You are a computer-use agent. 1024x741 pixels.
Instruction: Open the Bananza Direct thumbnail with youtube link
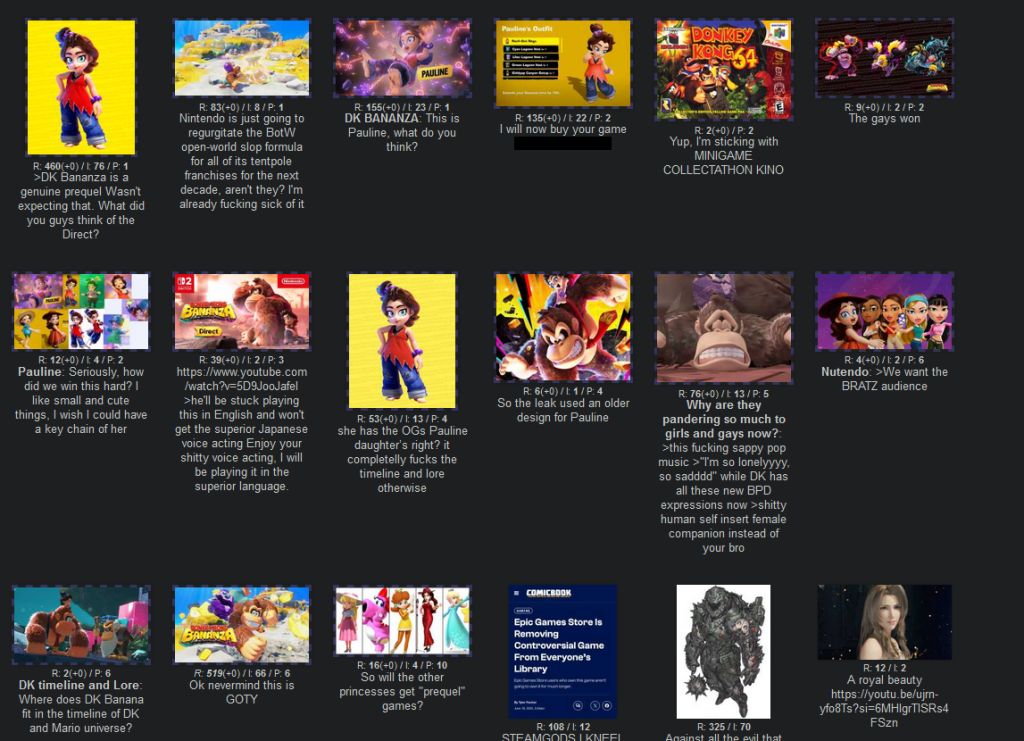point(242,311)
